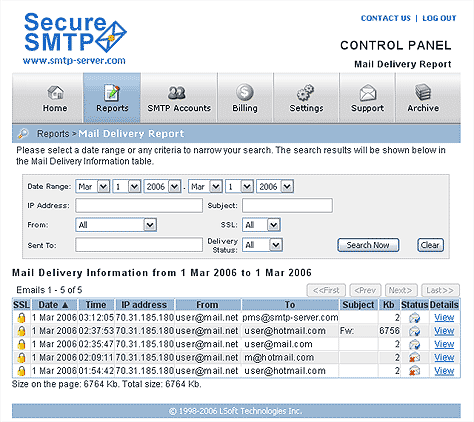
Task: Switch to the Support tab
Action: point(367,98)
